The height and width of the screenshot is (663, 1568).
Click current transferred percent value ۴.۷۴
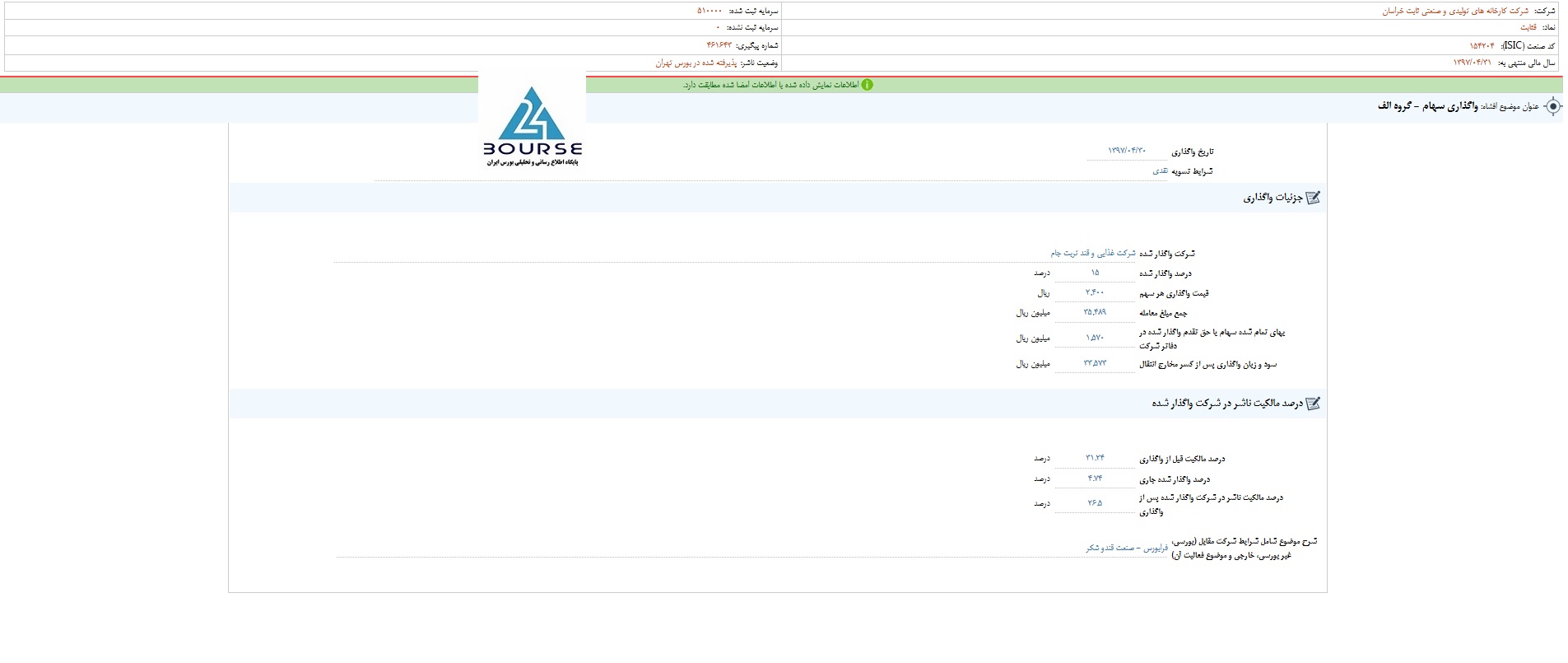1095,479
